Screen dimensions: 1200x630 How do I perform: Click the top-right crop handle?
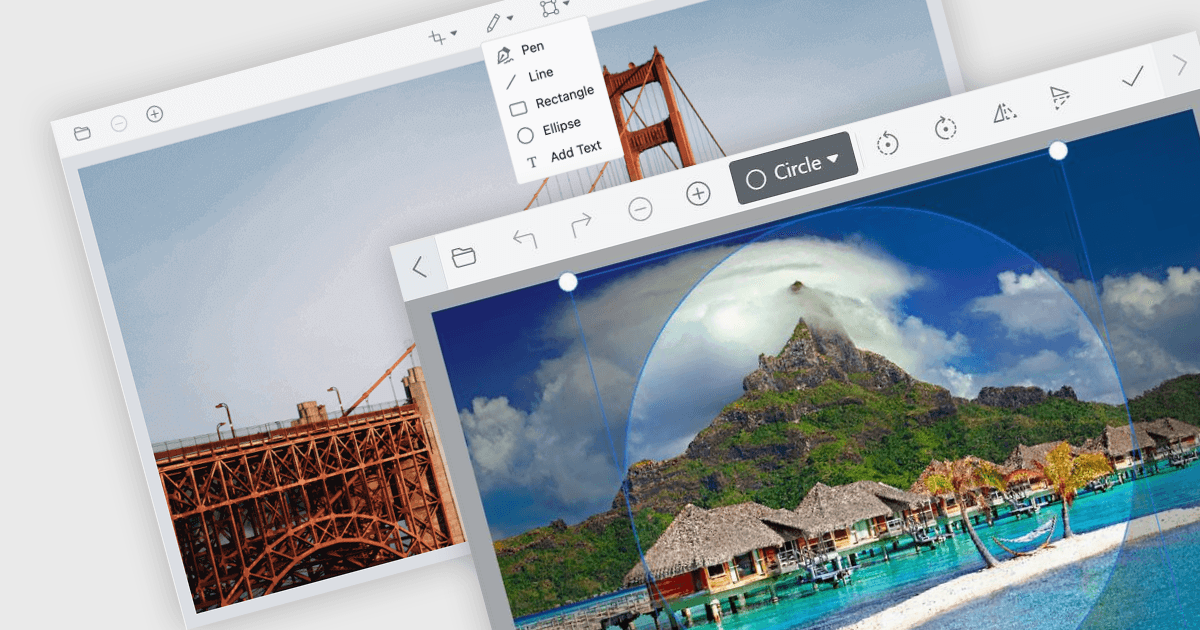pyautogui.click(x=1058, y=150)
